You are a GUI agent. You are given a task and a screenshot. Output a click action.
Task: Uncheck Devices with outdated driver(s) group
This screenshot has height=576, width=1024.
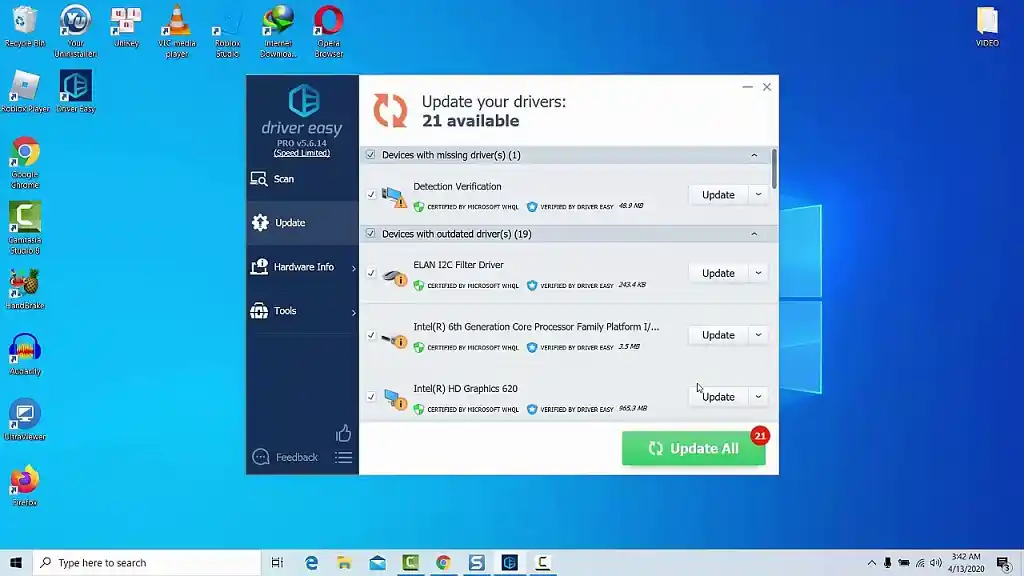click(370, 233)
